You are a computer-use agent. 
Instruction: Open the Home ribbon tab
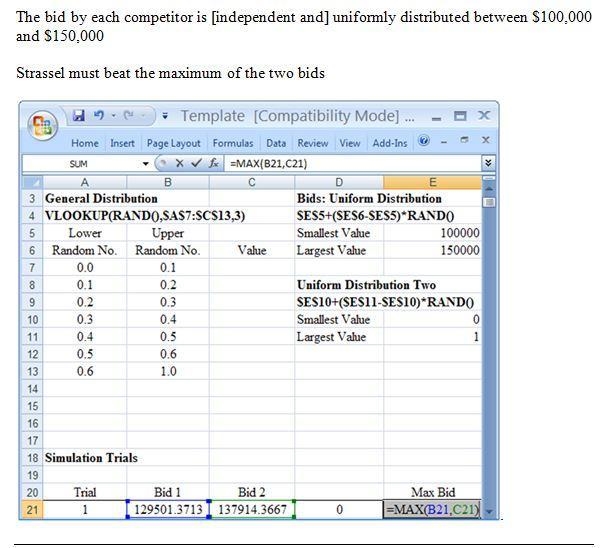(85, 143)
